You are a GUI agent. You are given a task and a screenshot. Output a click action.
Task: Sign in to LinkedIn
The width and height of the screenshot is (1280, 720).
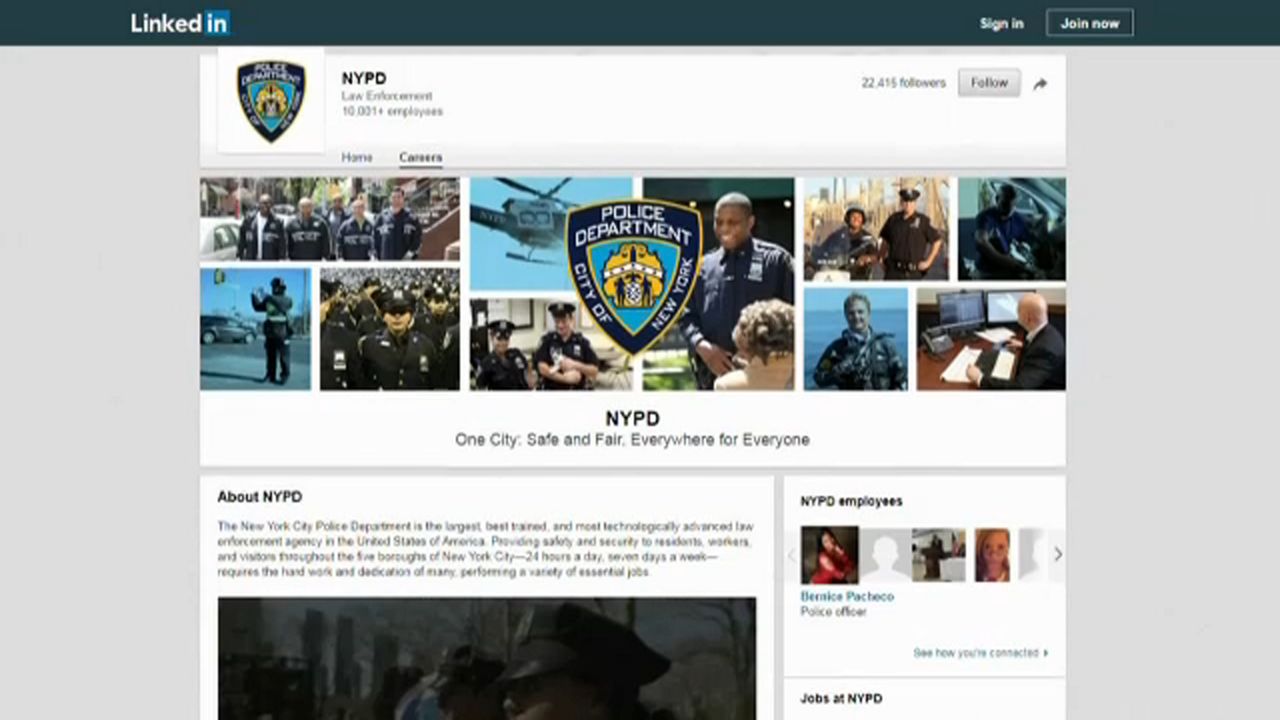[1001, 23]
